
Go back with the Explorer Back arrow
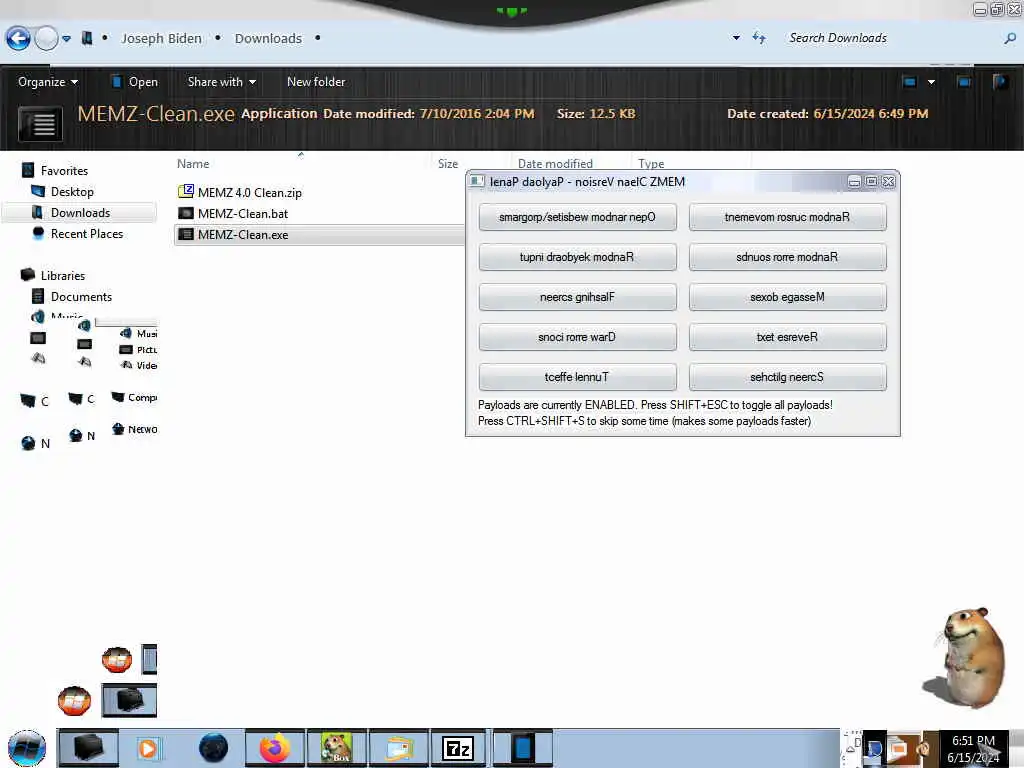(x=18, y=39)
